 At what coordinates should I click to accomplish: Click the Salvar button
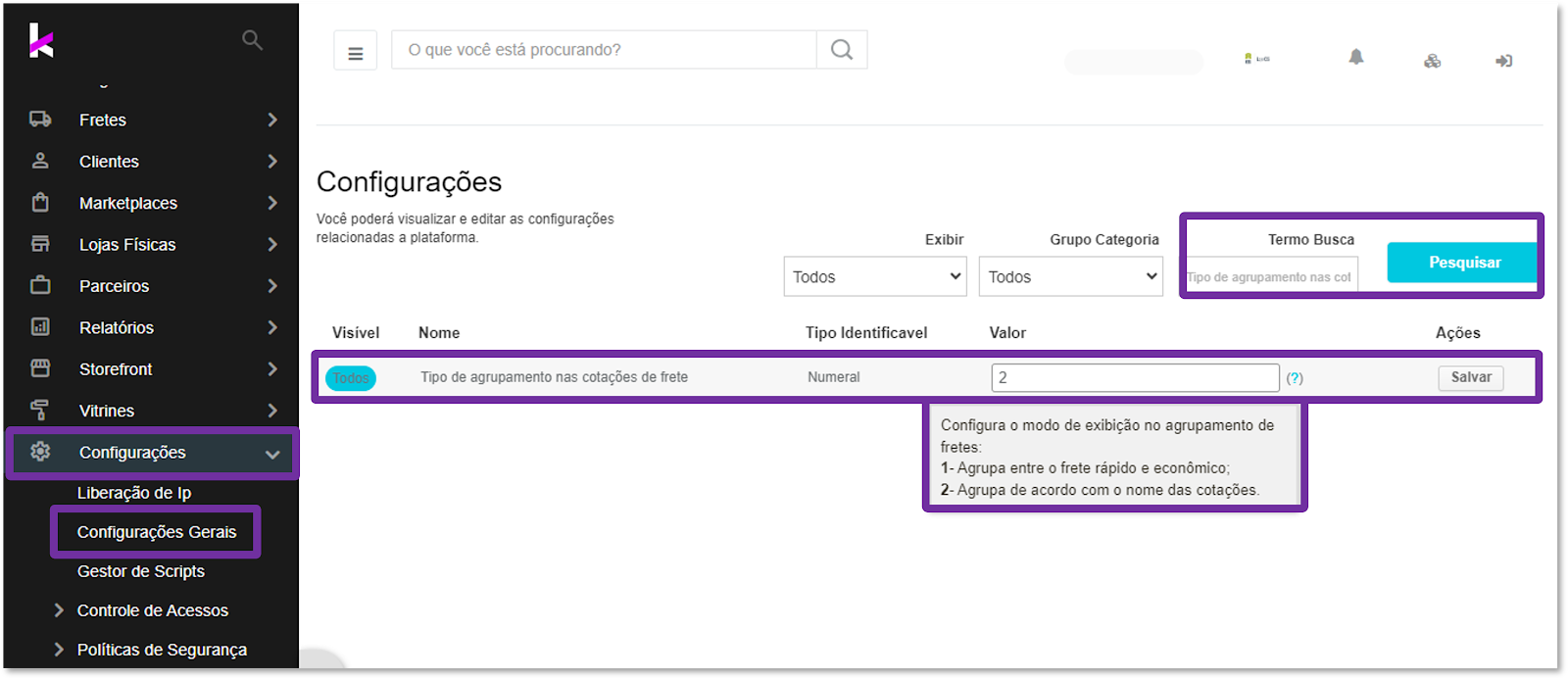[1471, 377]
